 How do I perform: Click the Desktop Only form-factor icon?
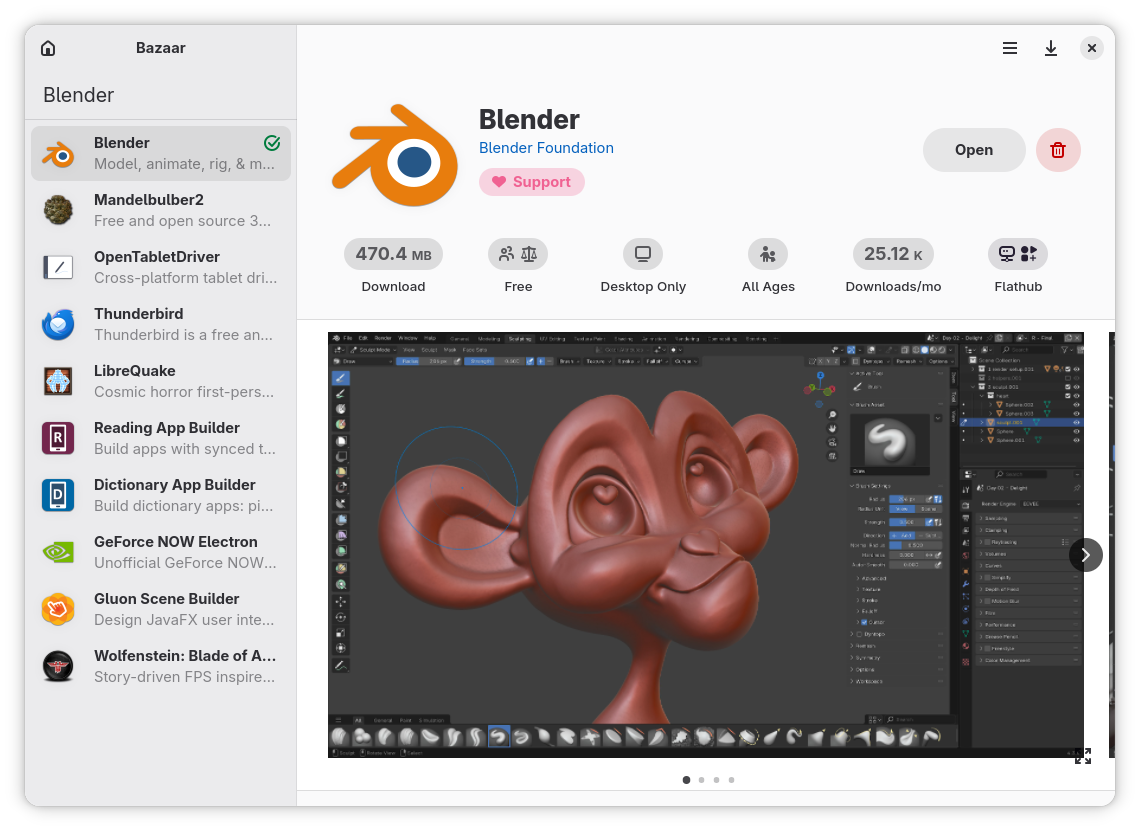[x=643, y=254]
